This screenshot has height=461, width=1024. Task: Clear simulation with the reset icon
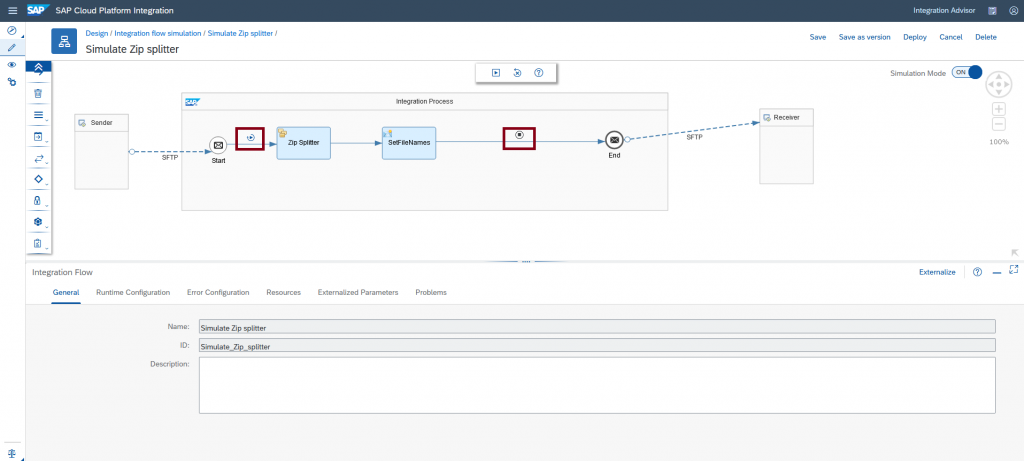coord(517,73)
